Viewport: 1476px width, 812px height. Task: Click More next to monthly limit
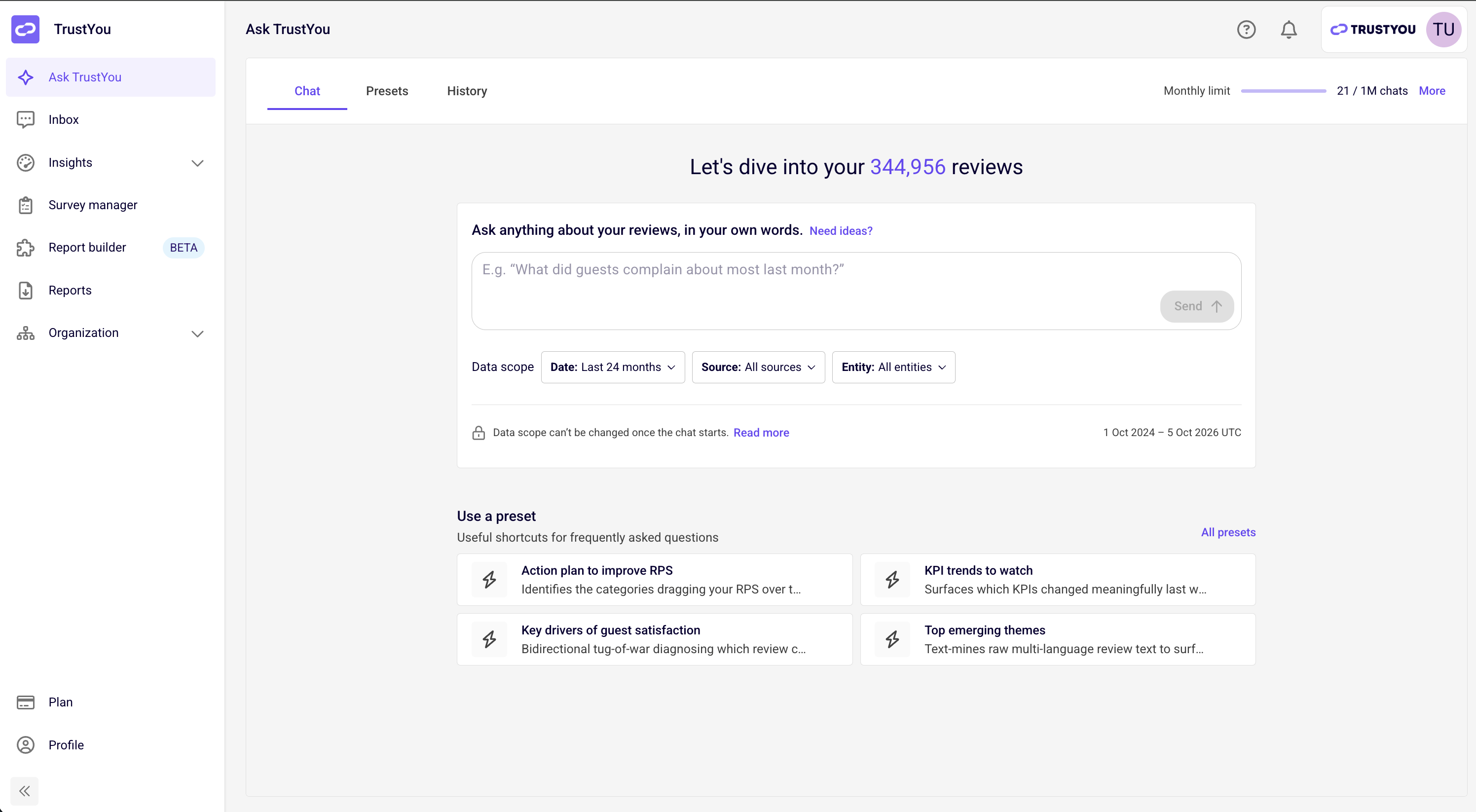(1432, 91)
